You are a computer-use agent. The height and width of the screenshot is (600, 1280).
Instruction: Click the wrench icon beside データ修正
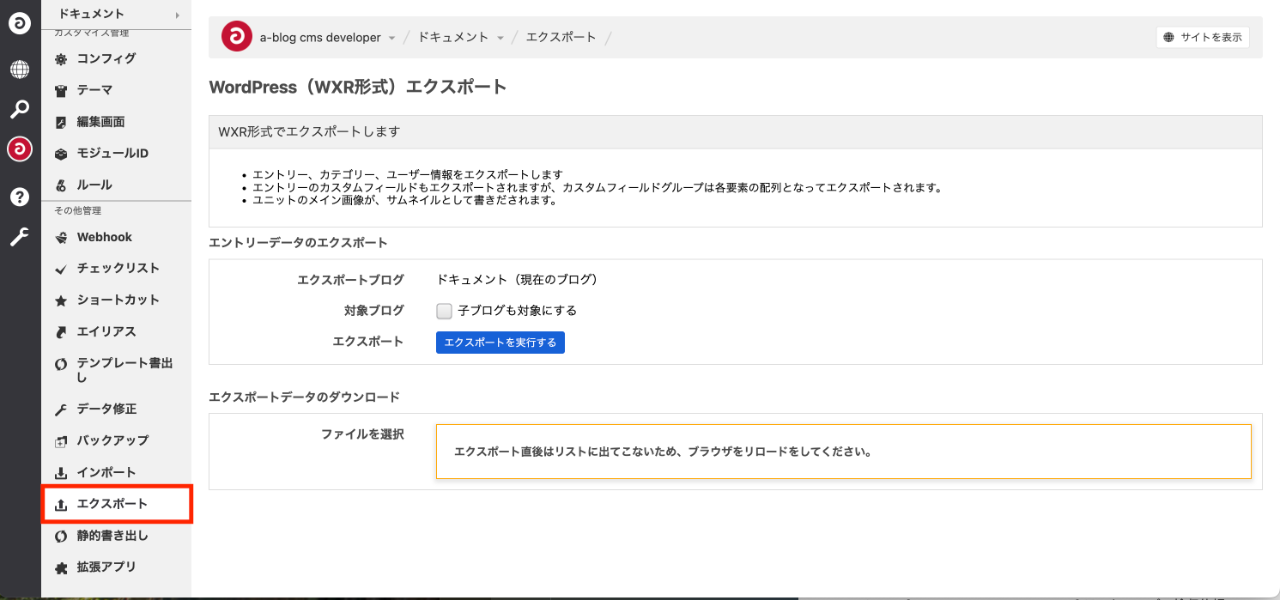coord(61,409)
